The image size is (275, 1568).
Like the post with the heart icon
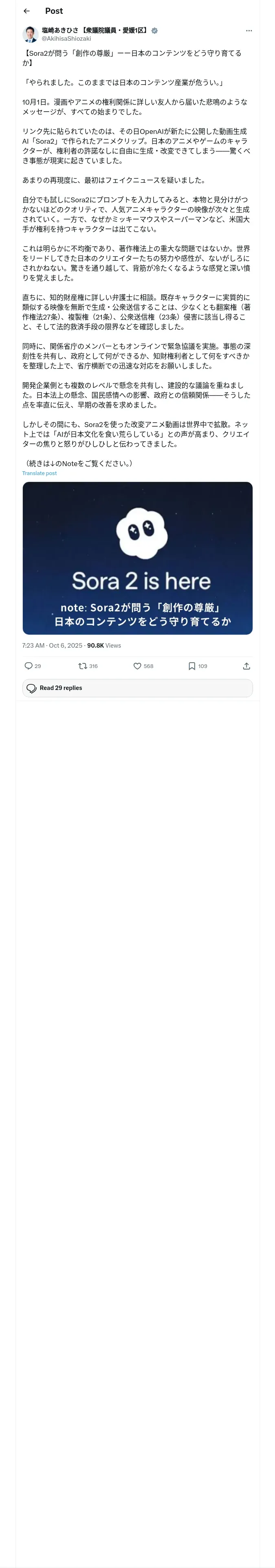[x=138, y=666]
